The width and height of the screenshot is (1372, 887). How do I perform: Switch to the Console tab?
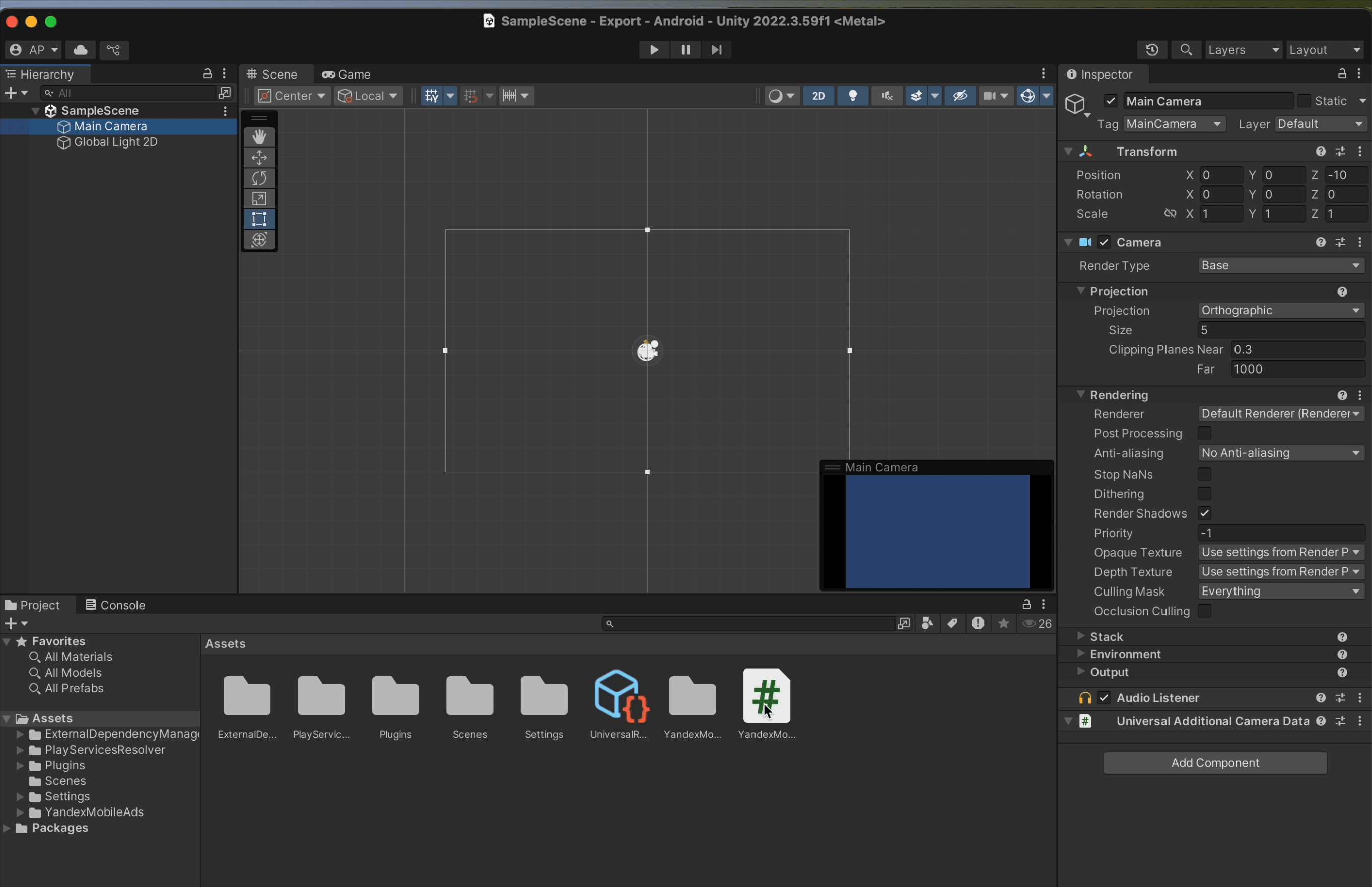[x=115, y=605]
